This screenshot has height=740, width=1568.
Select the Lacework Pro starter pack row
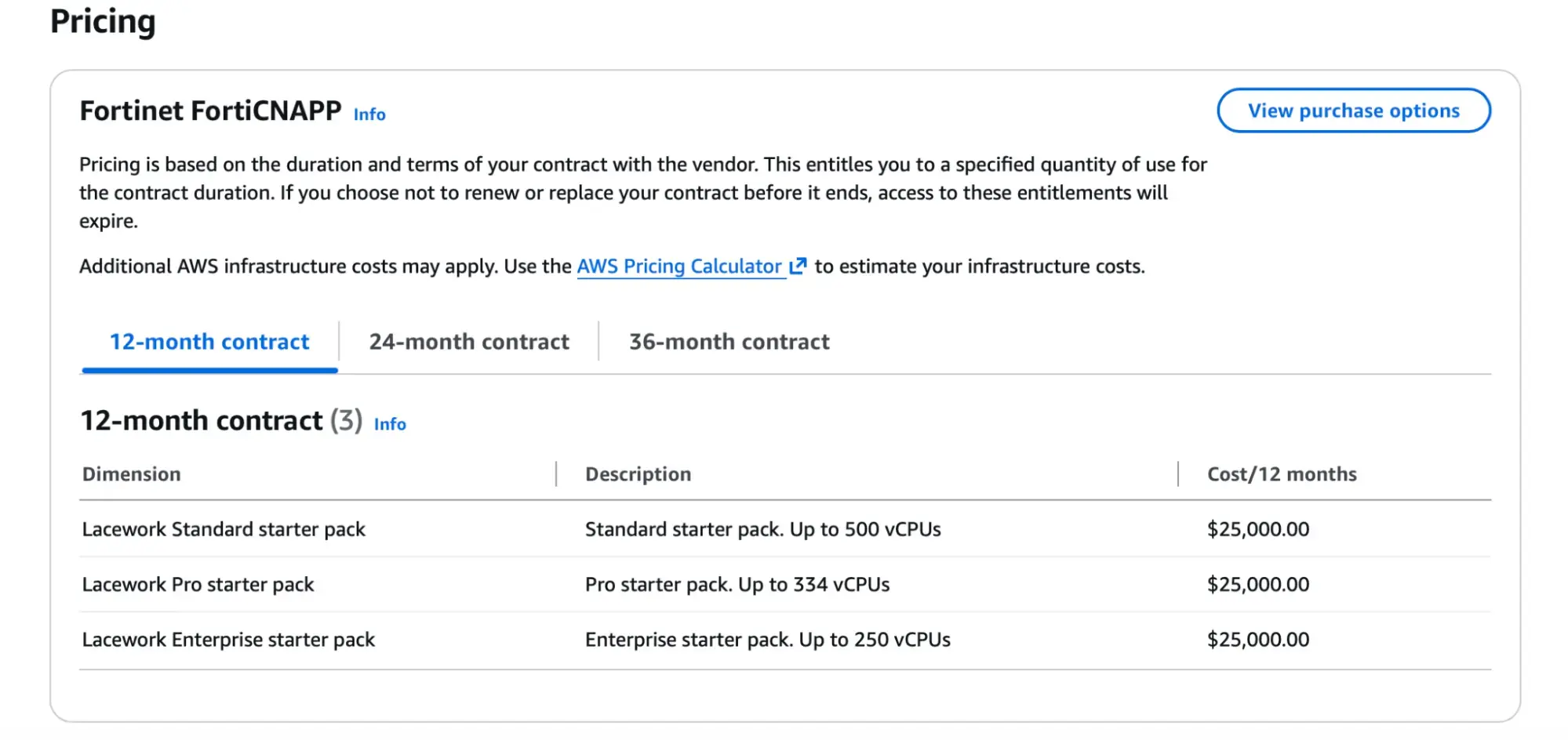tap(785, 585)
